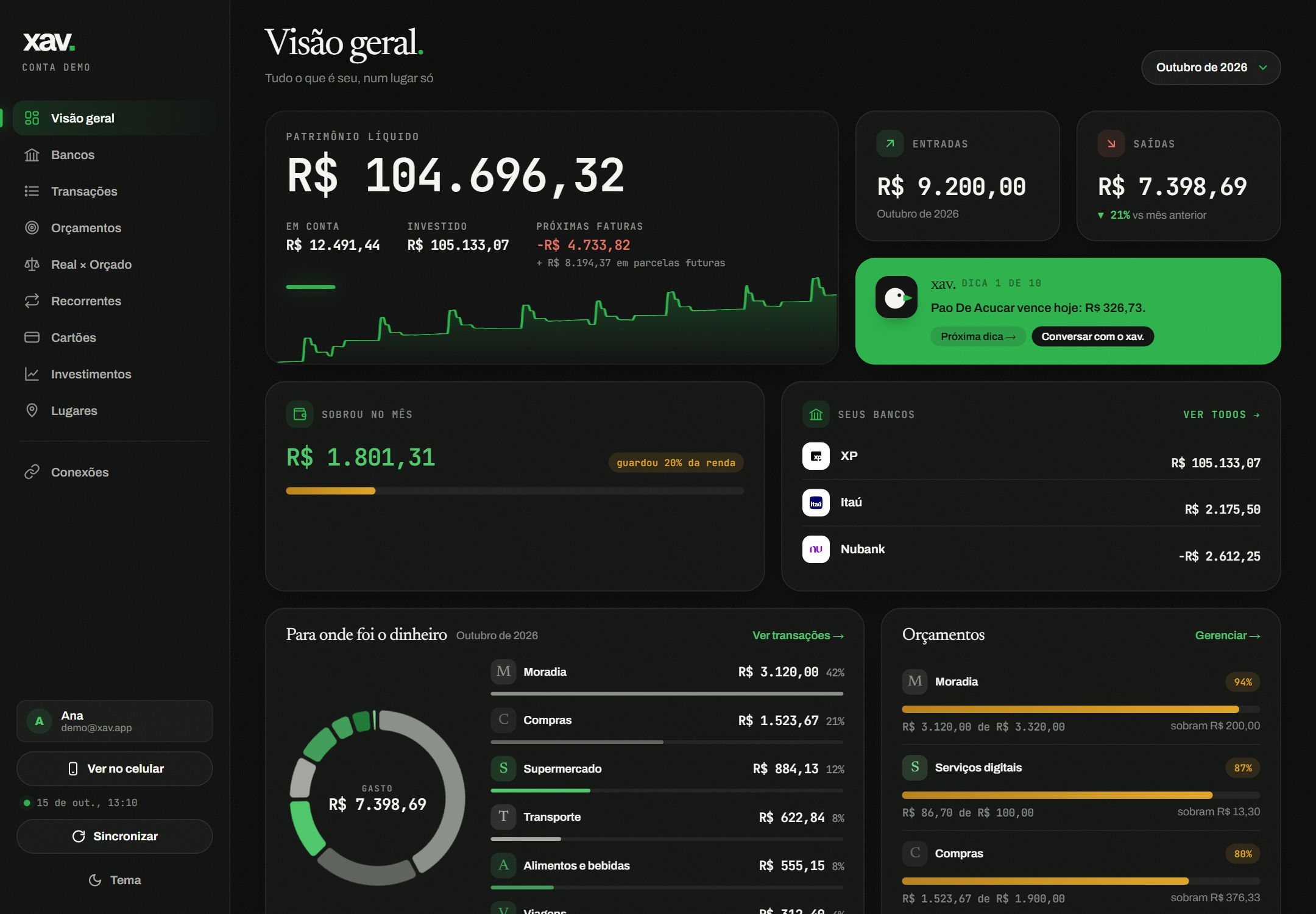This screenshot has width=1316, height=914.
Task: Select Visão geral in the sidebar
Action: tap(115, 118)
